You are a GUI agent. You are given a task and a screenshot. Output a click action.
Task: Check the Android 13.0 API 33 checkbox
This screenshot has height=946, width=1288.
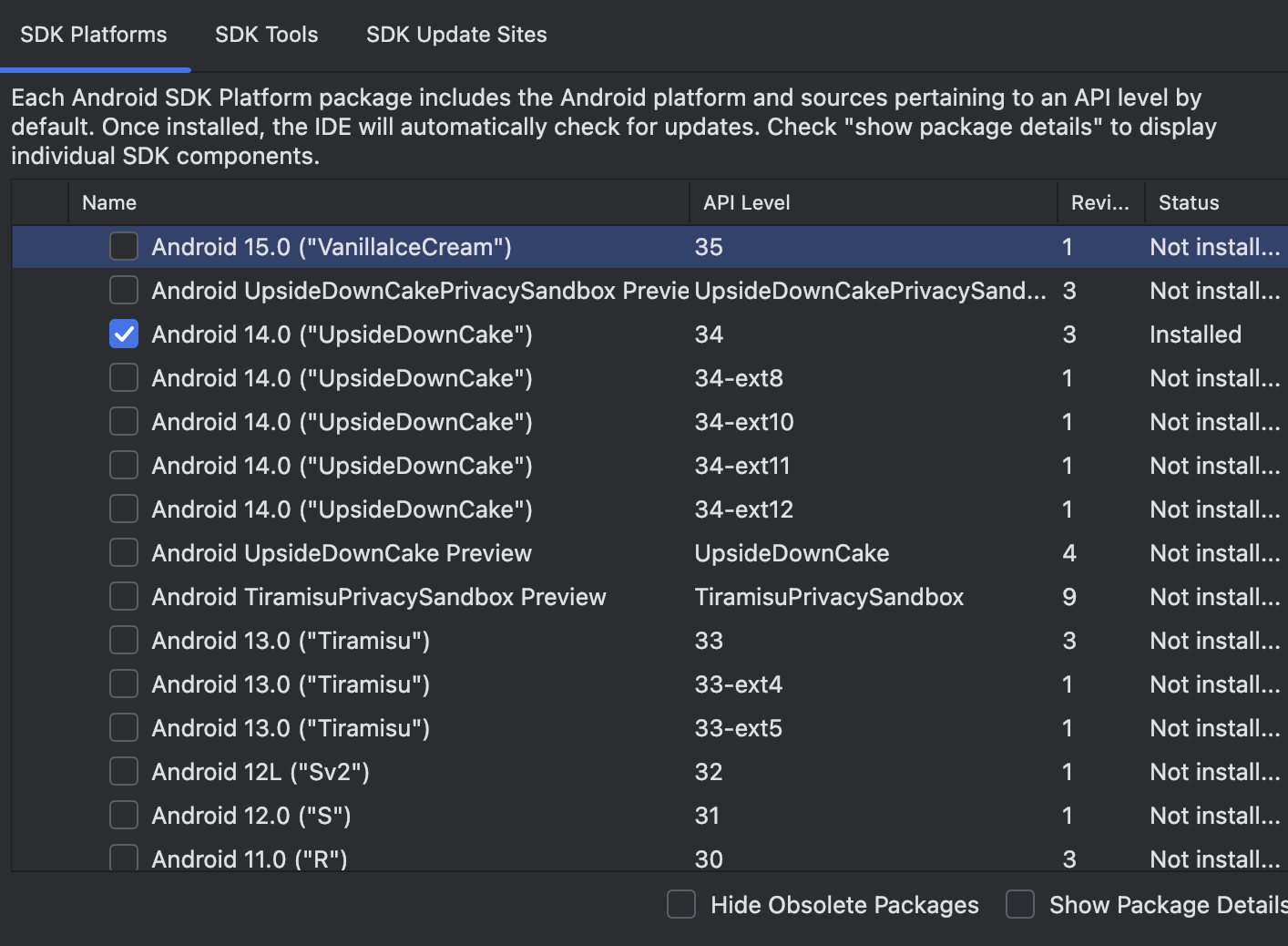[x=124, y=640]
